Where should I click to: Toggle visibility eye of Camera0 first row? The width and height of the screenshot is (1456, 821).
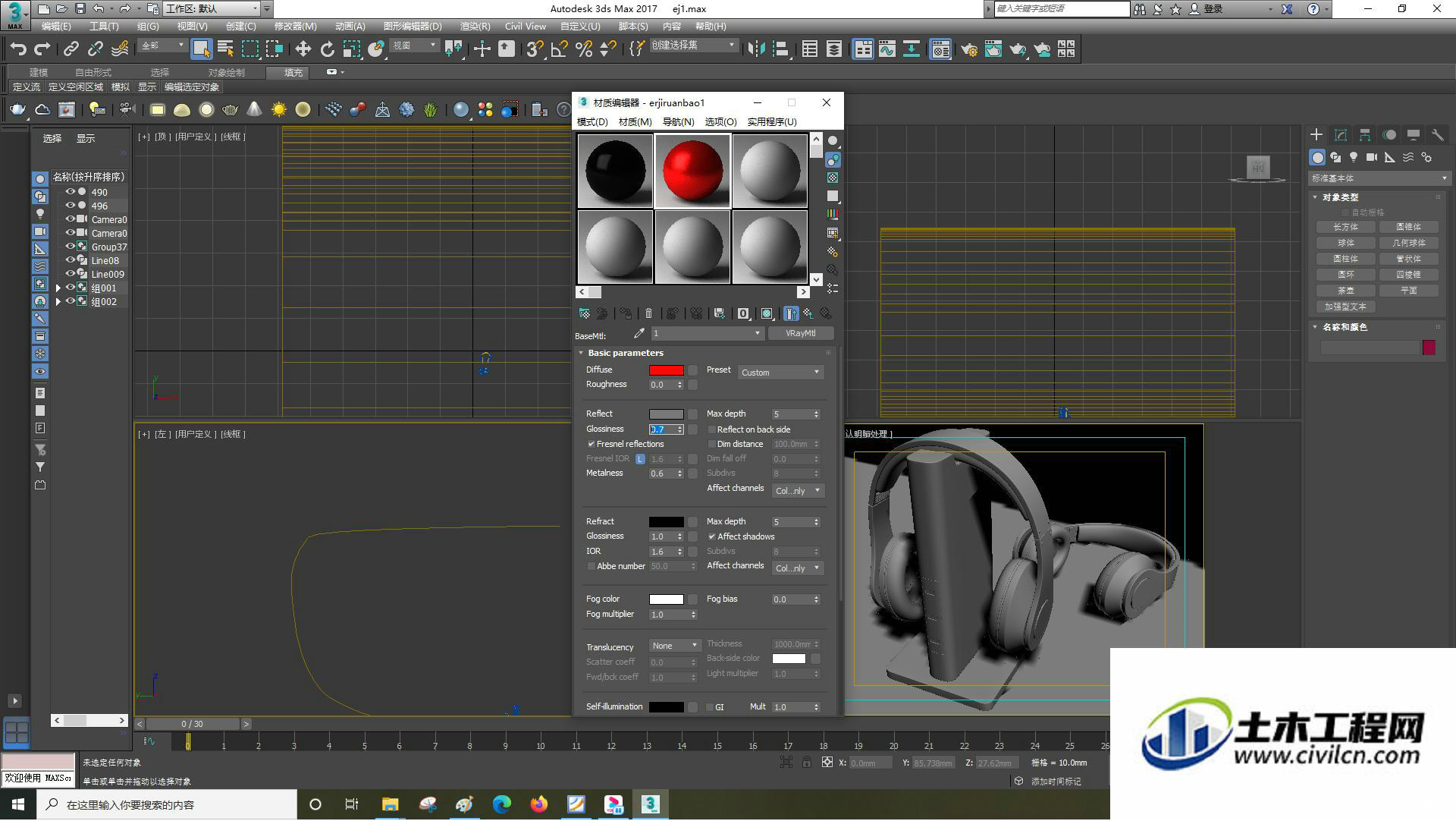tap(71, 219)
